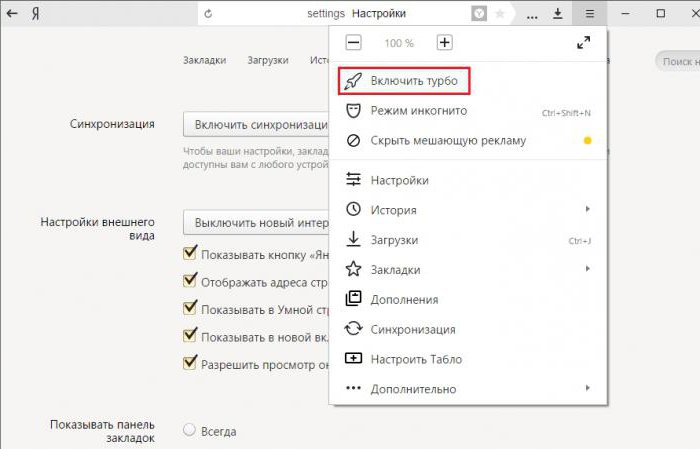Enter fullscreen mode with the arrows icon
Image resolution: width=700 pixels, height=449 pixels.
pos(583,43)
